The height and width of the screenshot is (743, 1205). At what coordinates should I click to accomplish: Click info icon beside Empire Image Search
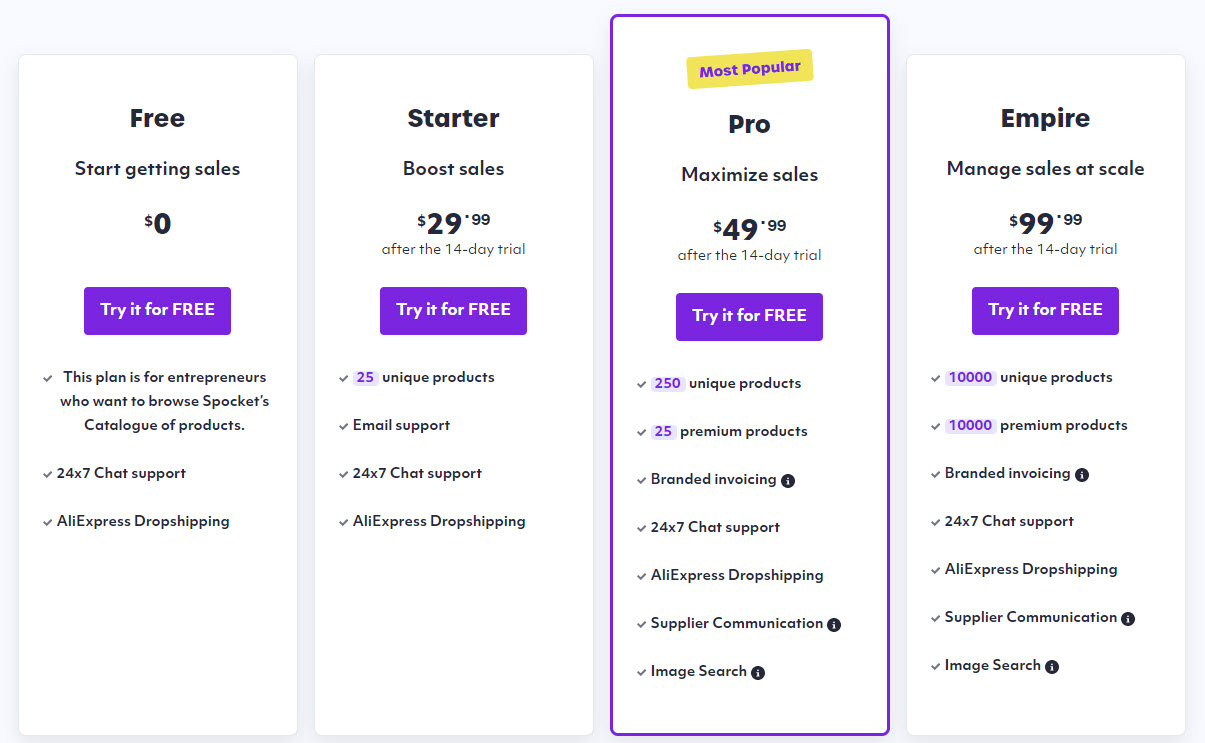click(1052, 667)
